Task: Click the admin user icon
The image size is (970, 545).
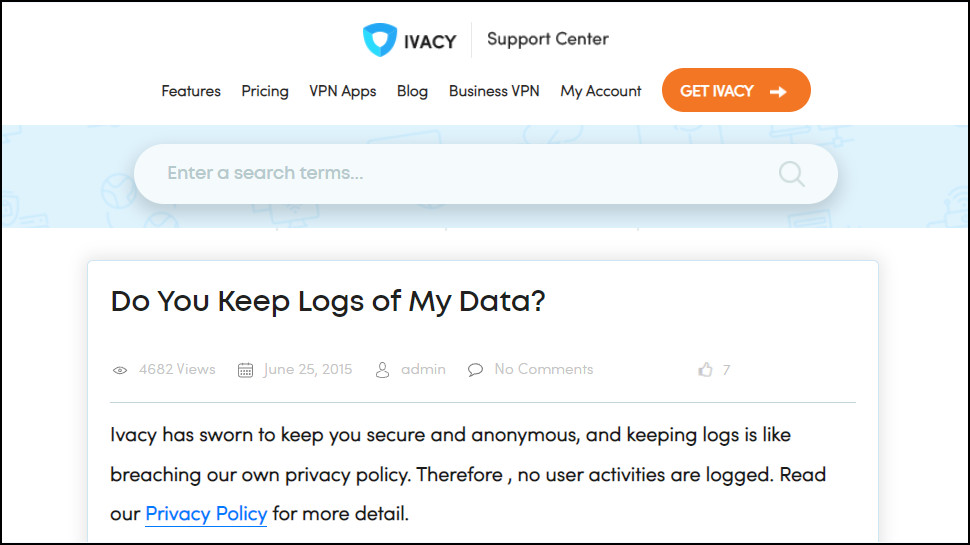Action: 382,370
